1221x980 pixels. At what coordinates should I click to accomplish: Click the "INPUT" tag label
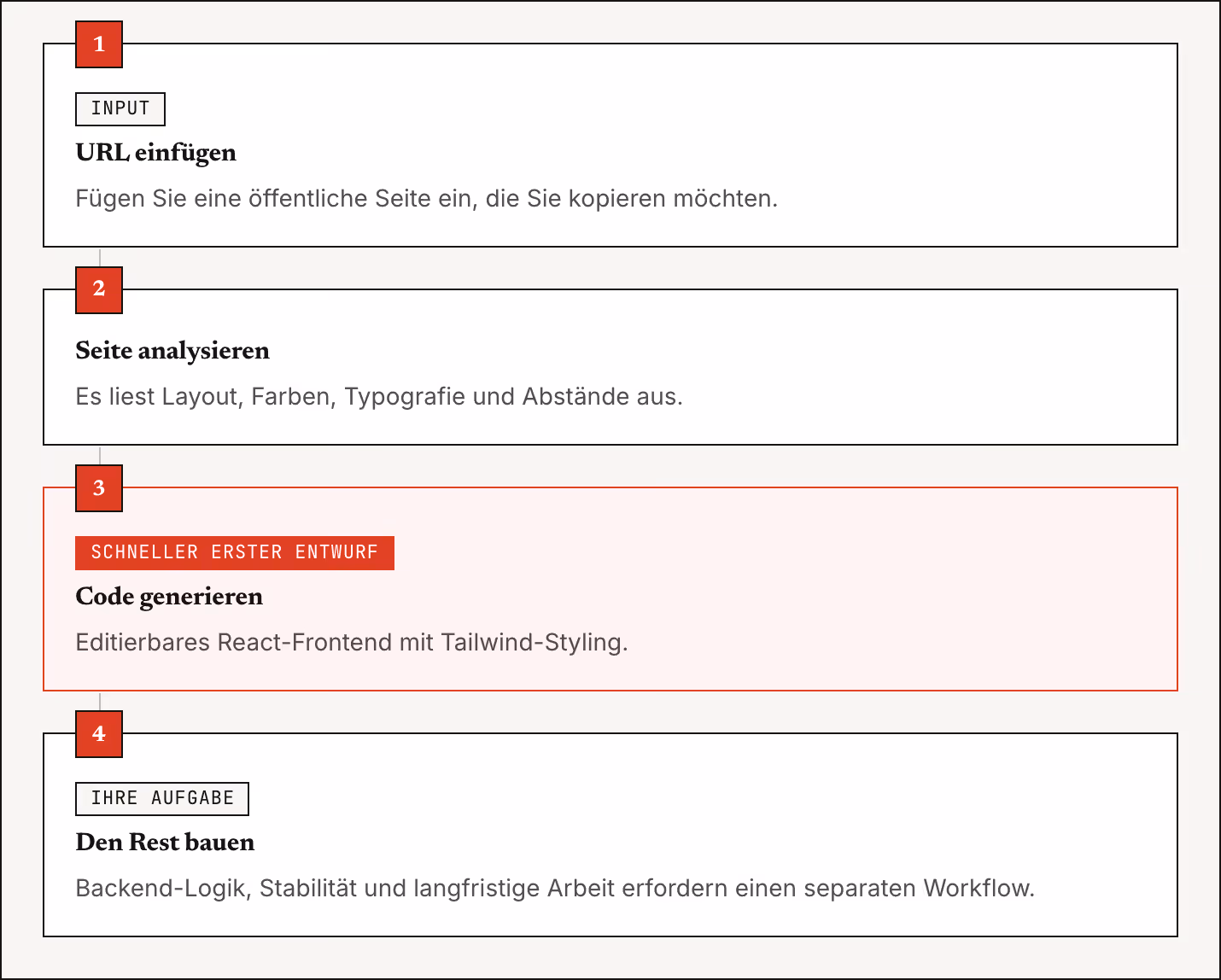pos(120,109)
